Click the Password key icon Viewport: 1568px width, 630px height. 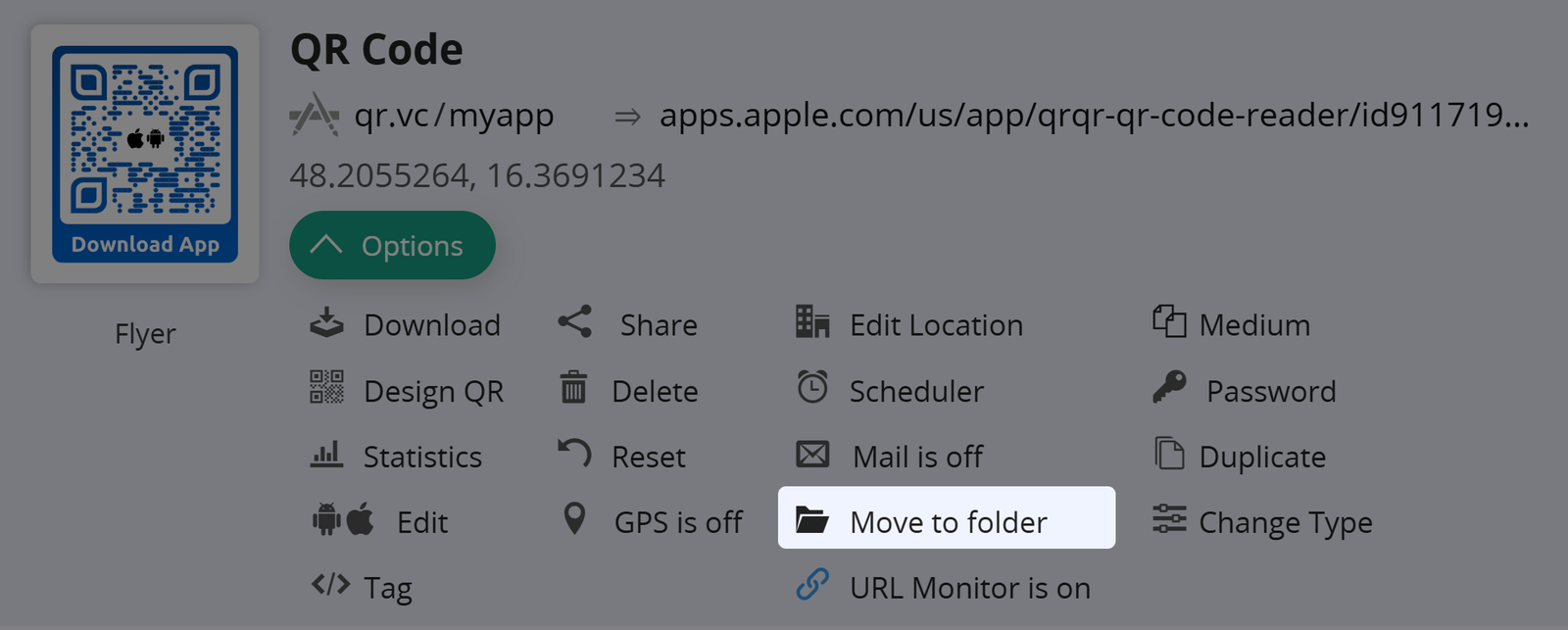click(1169, 388)
